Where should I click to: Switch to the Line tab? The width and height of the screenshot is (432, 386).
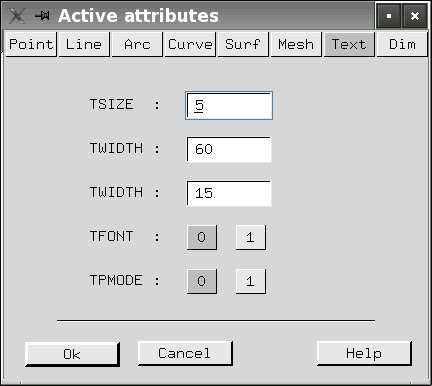pos(84,44)
